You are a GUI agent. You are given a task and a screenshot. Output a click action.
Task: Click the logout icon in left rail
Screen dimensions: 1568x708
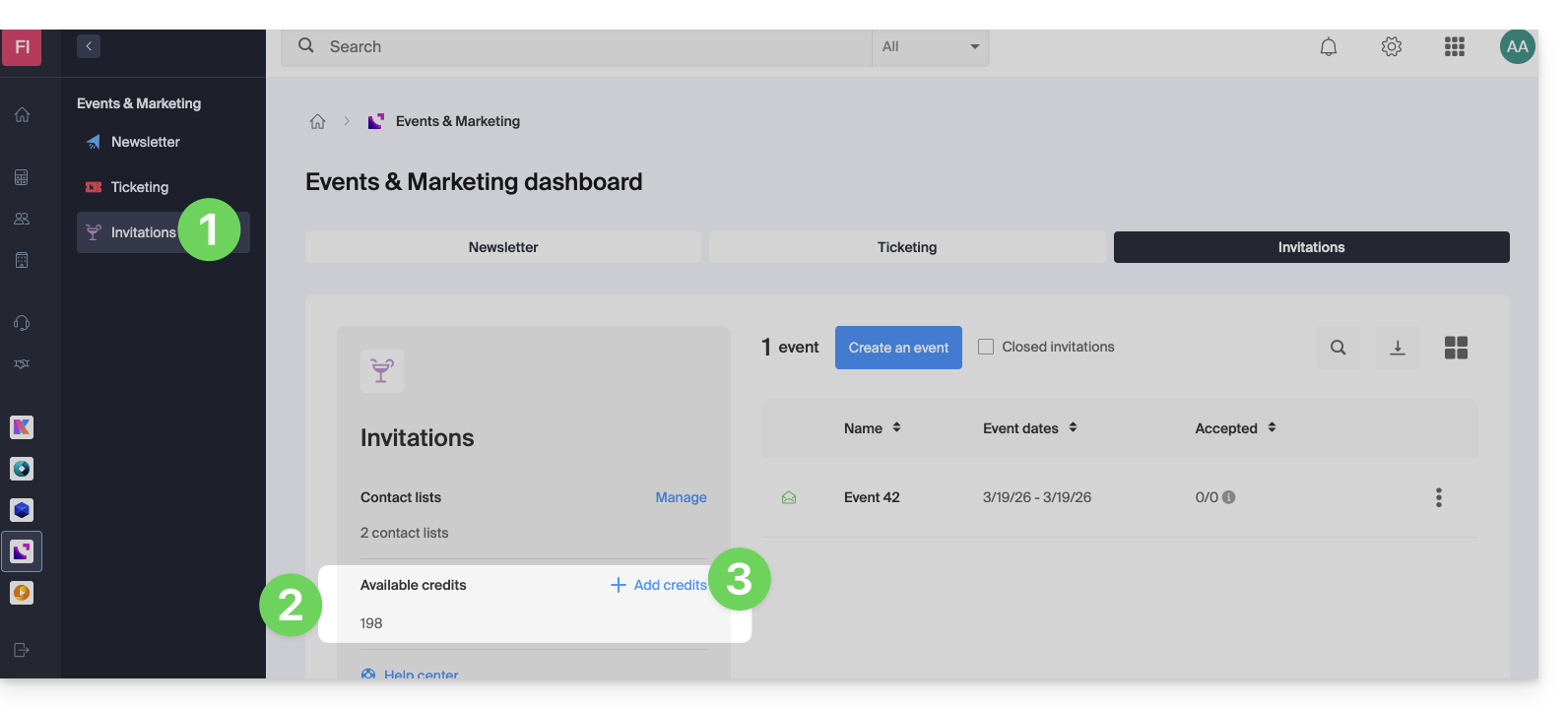click(22, 650)
